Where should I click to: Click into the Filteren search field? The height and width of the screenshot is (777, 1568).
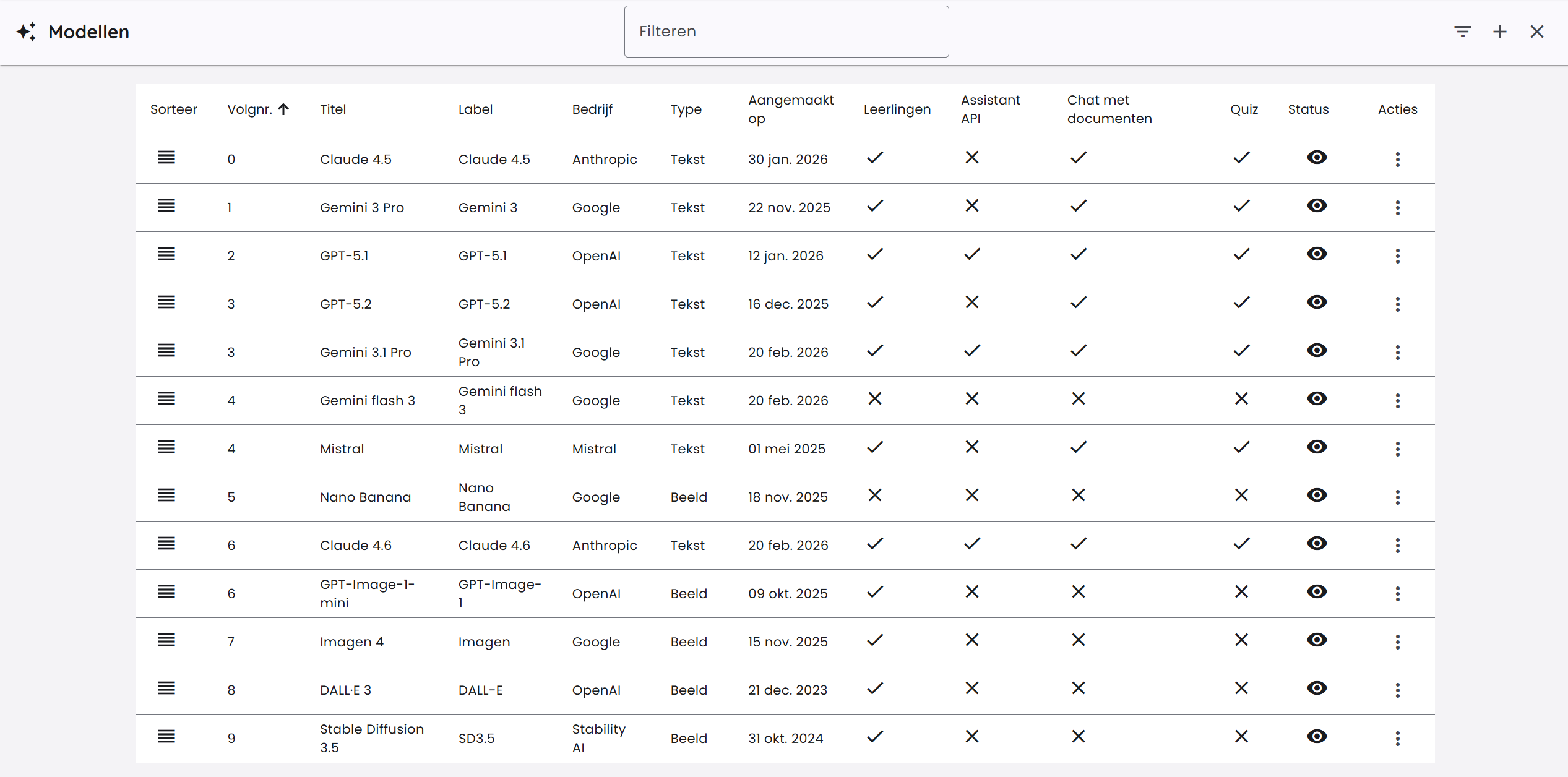click(786, 32)
